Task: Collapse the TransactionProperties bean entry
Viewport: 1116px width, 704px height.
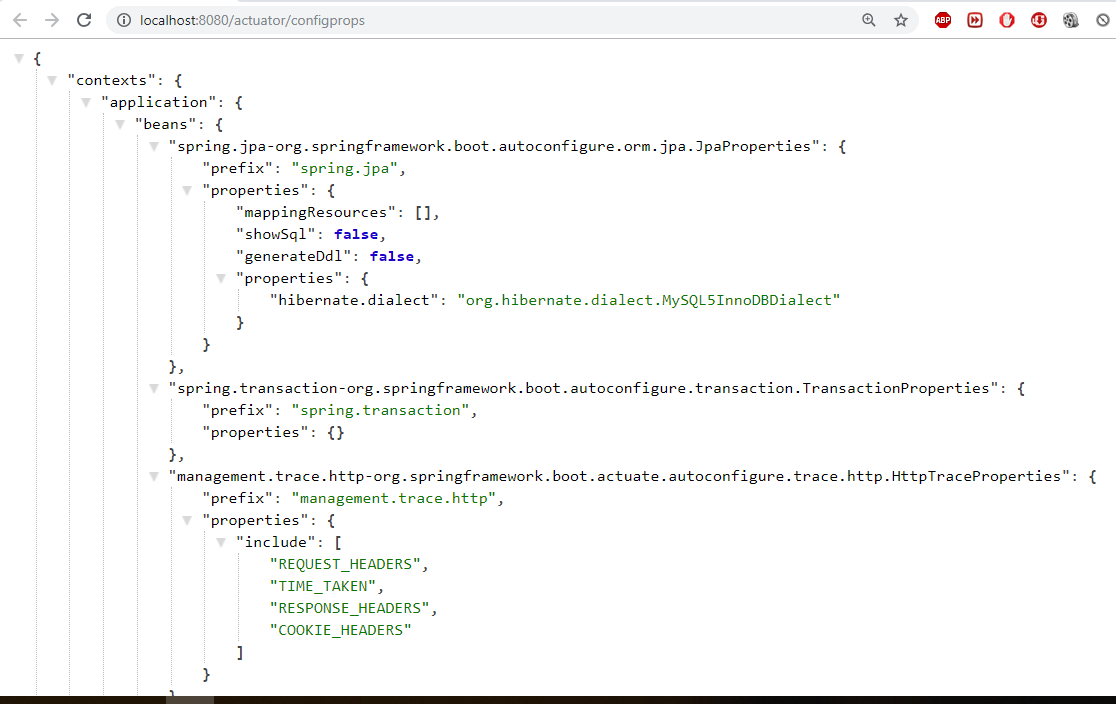Action: coord(154,388)
